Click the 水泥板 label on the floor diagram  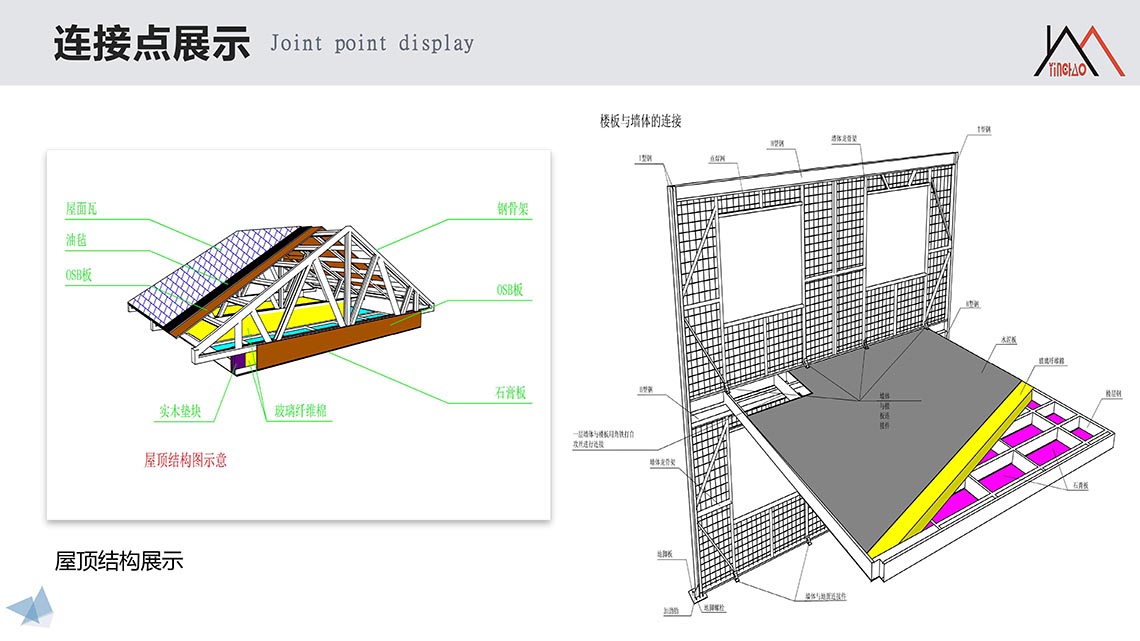pos(1005,341)
